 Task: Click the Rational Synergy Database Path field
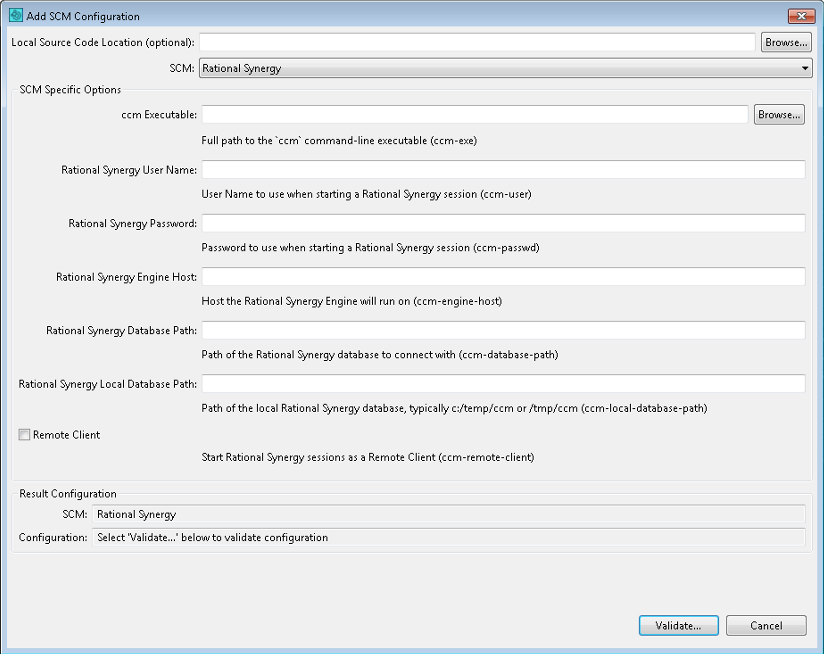pyautogui.click(x=503, y=330)
